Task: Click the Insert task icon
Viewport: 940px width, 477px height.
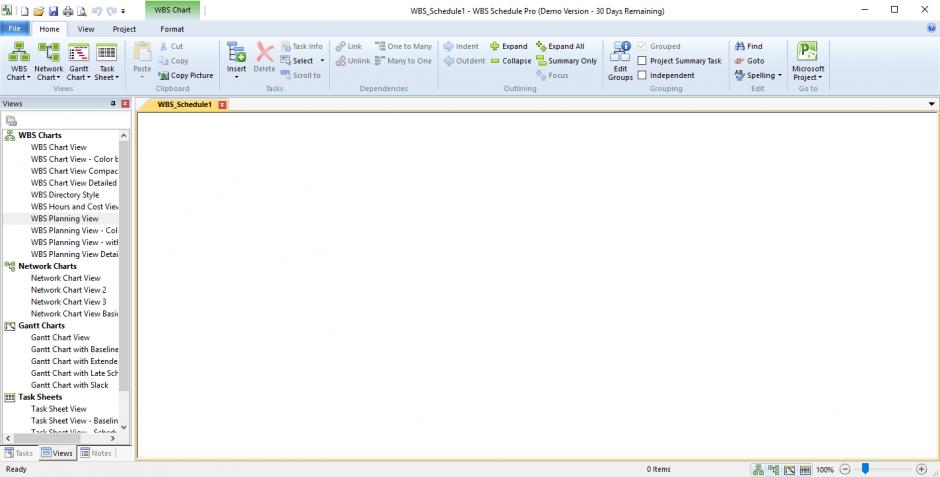Action: tap(236, 53)
